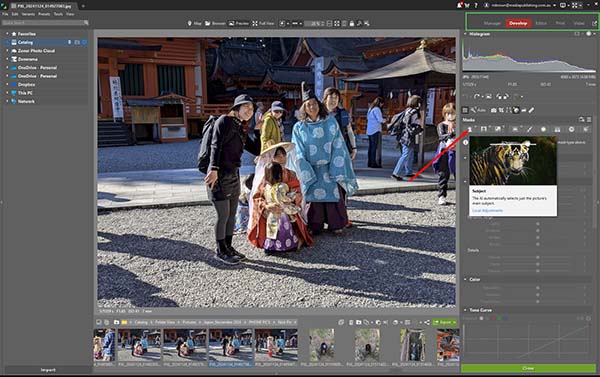Select Zonerama in the navigator tree
Viewport: 600px width, 377px height.
tap(28, 59)
